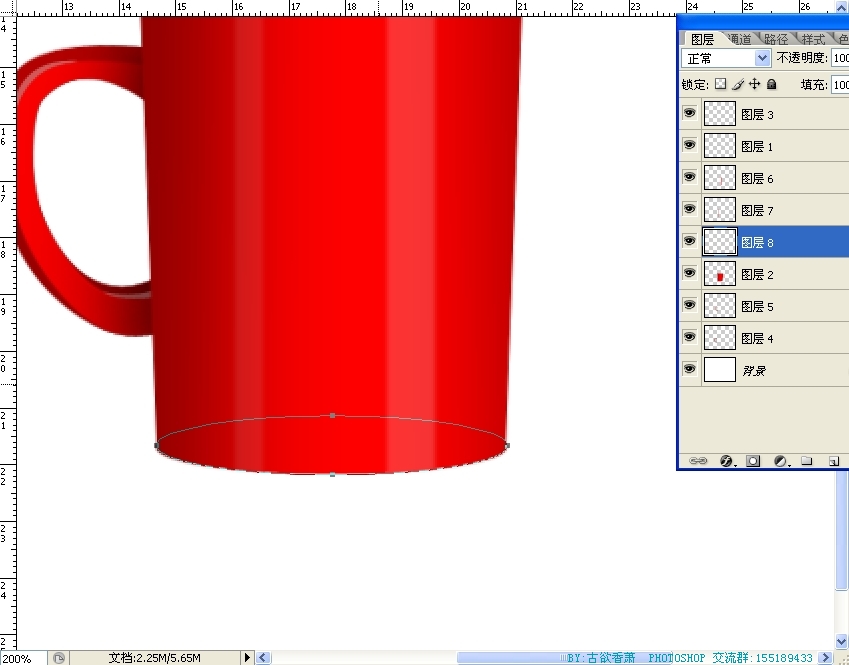Toggle lock transparent pixels checkerboard box
849x665 pixels.
click(x=720, y=85)
